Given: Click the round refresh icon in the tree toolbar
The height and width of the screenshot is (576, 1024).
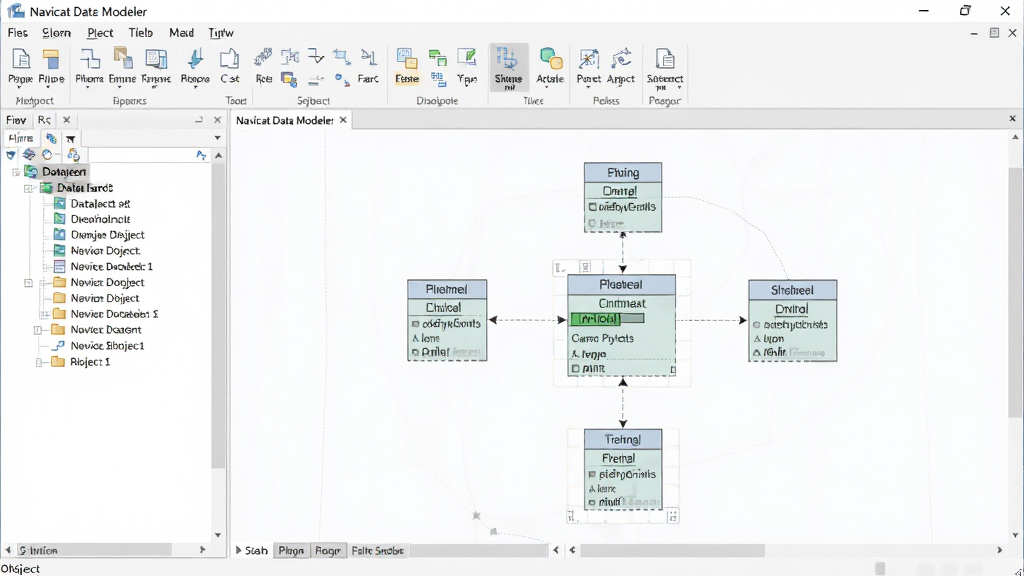Looking at the screenshot, I should [x=47, y=155].
